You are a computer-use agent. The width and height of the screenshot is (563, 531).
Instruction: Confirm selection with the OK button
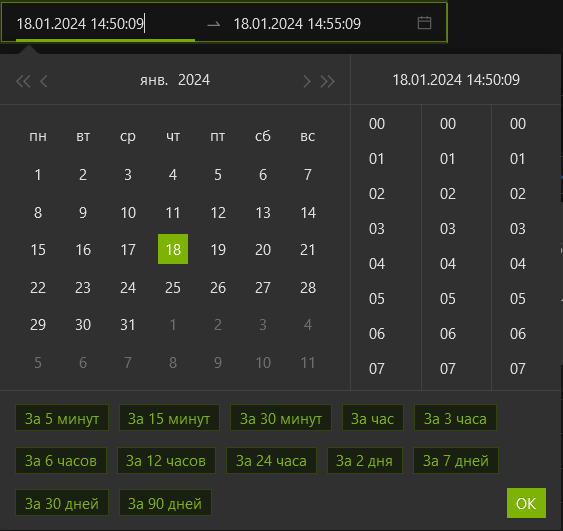click(526, 503)
